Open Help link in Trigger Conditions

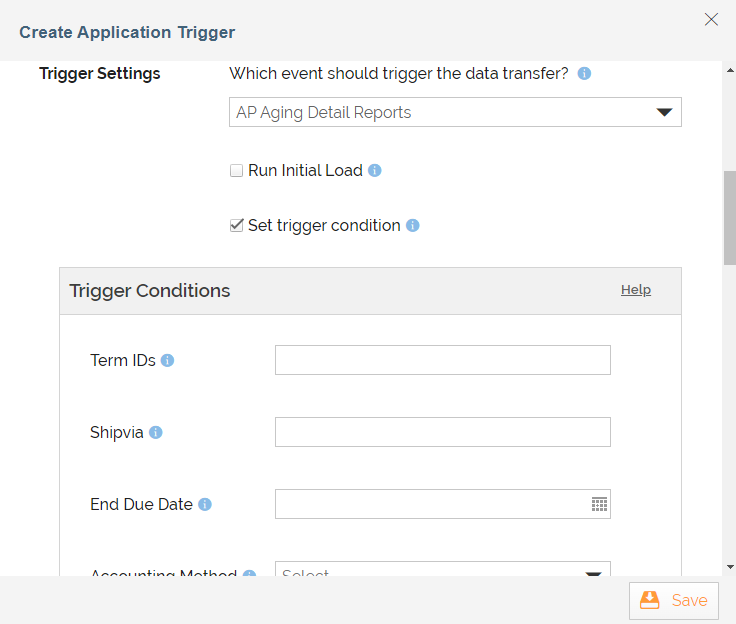coord(636,290)
